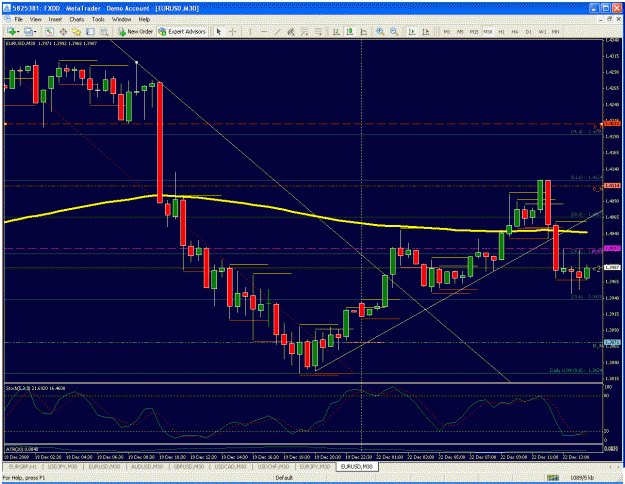Select the H4 timeframe
The image size is (625, 484).
515,31
